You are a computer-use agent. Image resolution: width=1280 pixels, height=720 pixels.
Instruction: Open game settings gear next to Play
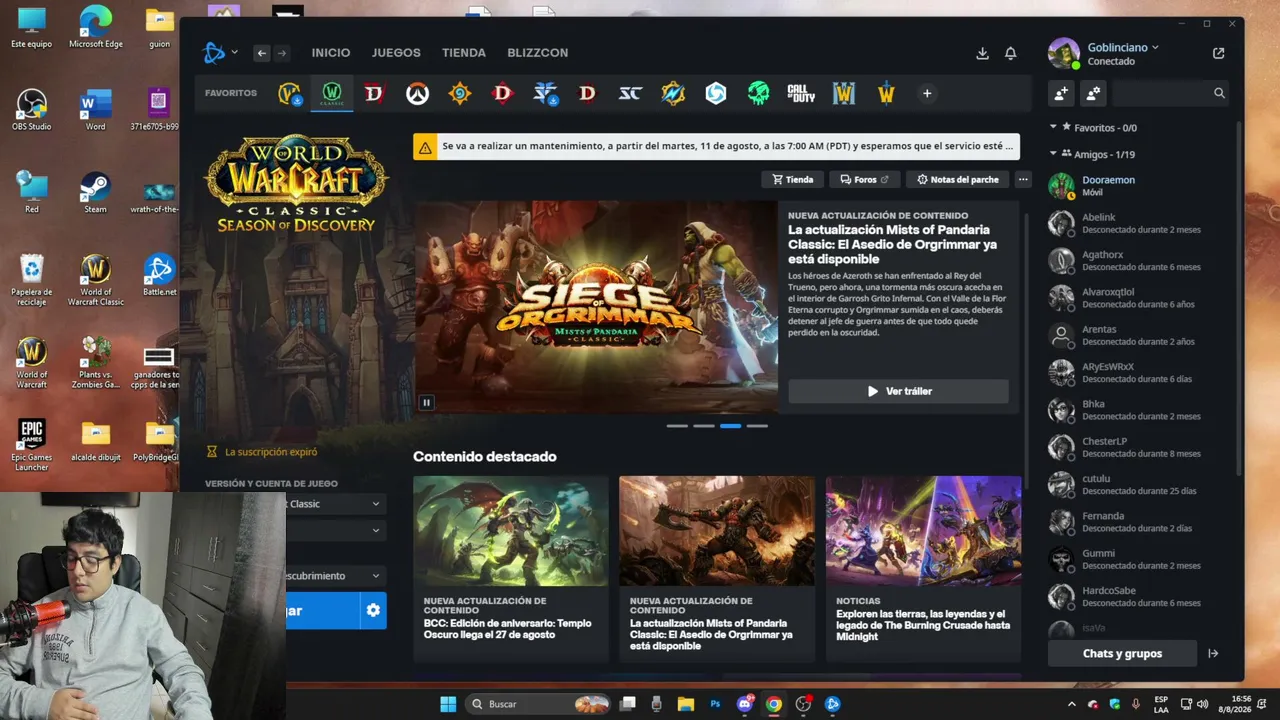(x=373, y=610)
